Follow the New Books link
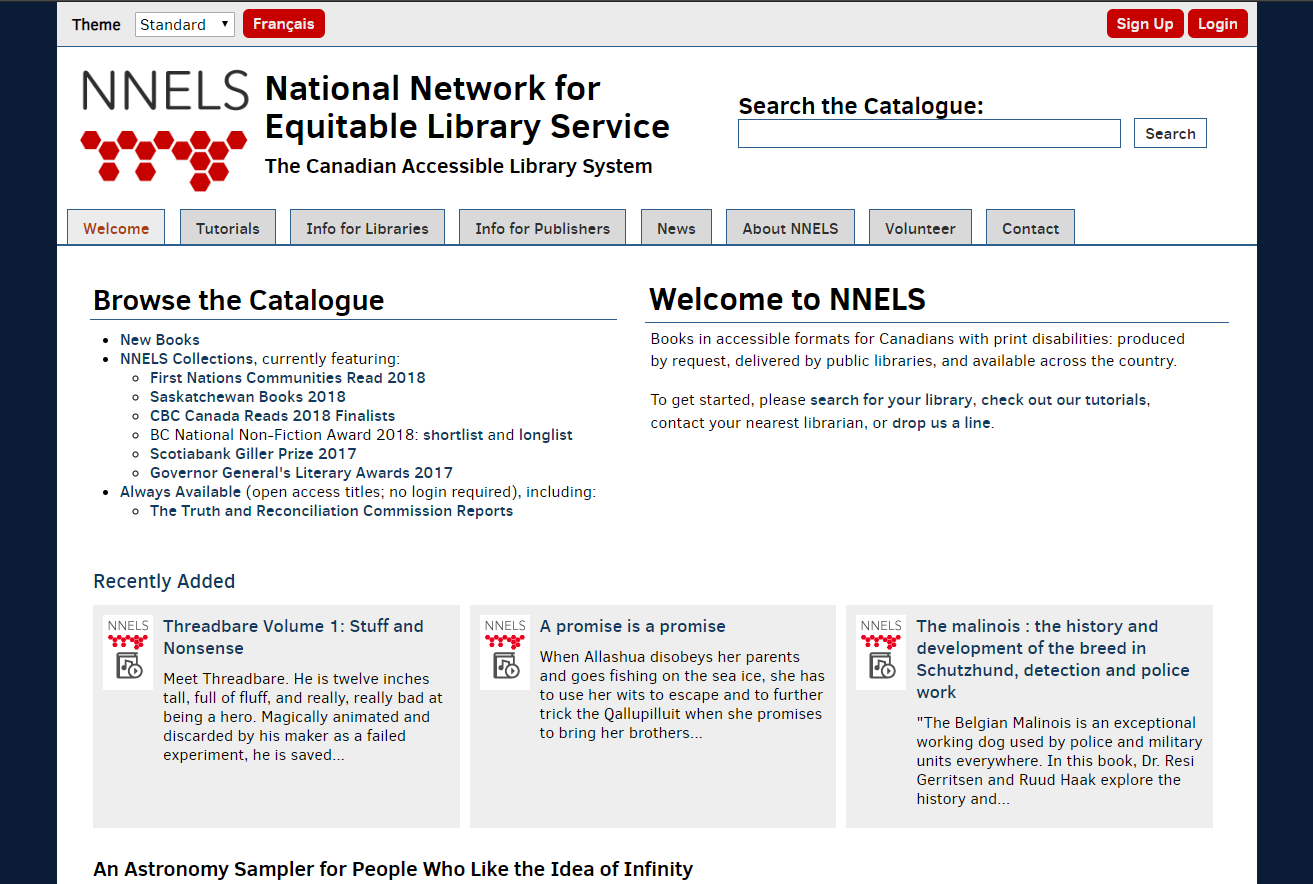1313x884 pixels. (x=160, y=340)
